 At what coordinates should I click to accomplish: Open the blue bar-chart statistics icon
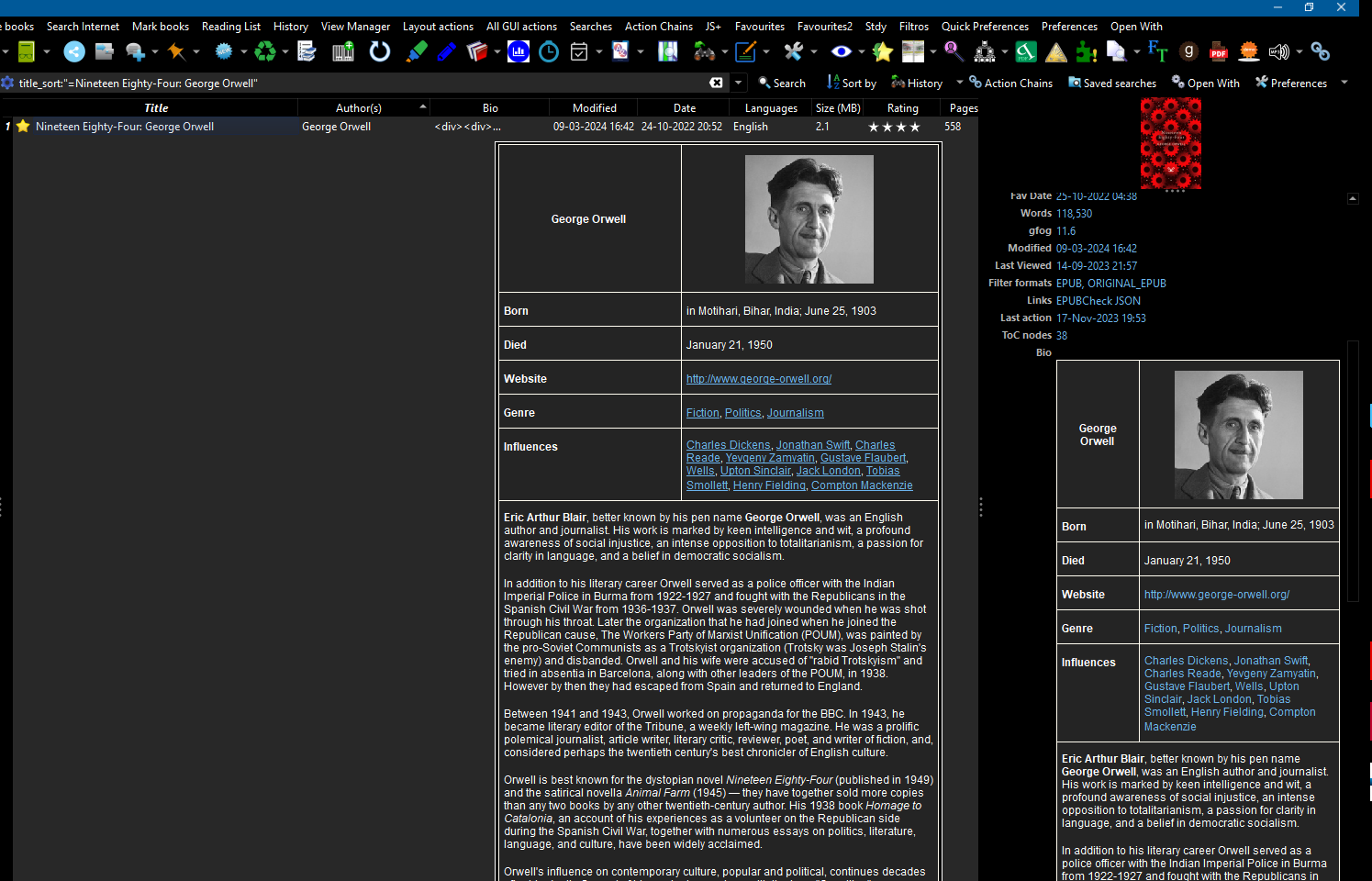519,52
